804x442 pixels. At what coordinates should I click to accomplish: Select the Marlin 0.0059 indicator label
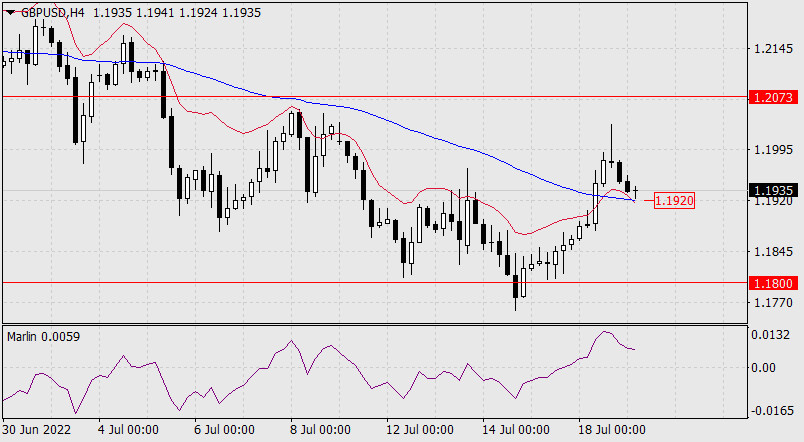point(44,337)
